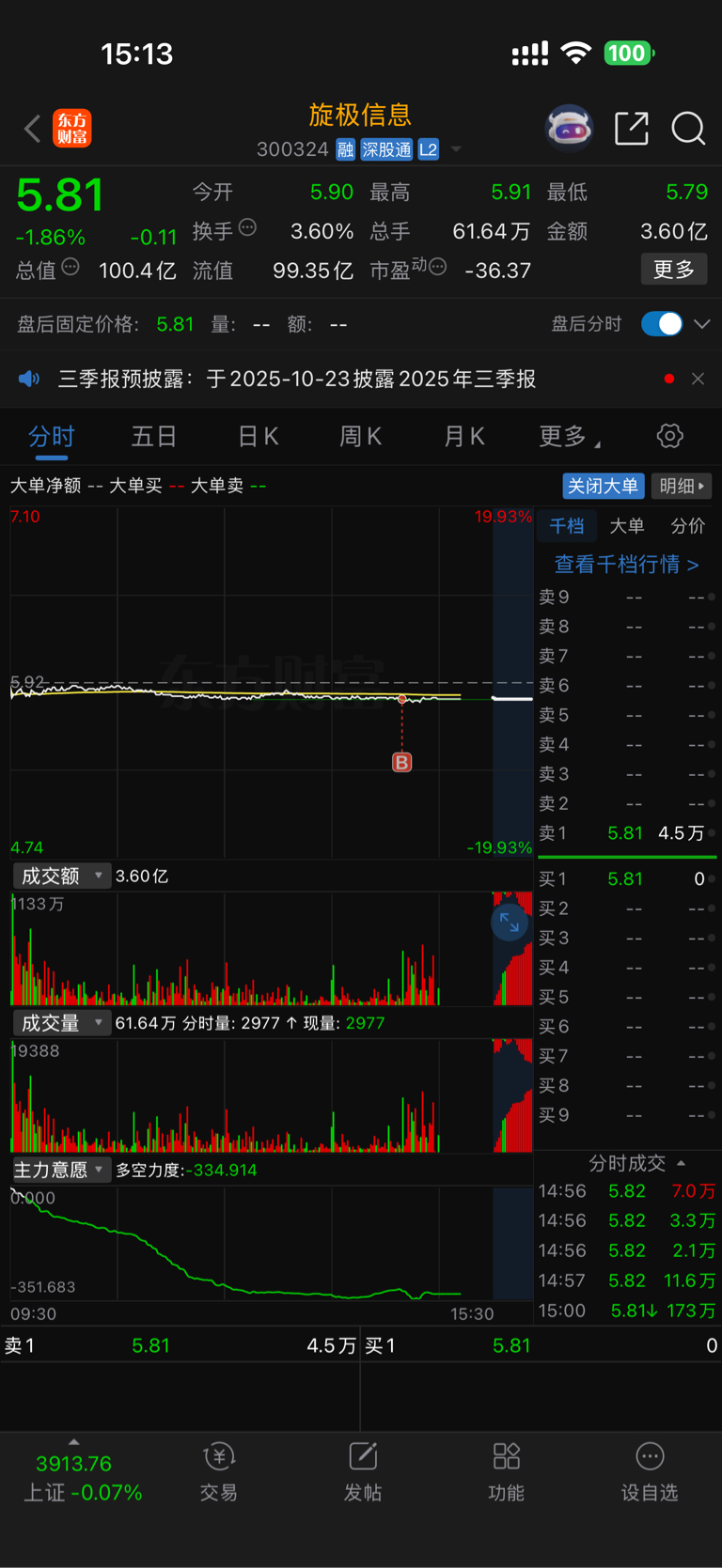The image size is (722, 1568).
Task: Tap the 14:57 trade of 11.6万
Action: pos(627,1281)
